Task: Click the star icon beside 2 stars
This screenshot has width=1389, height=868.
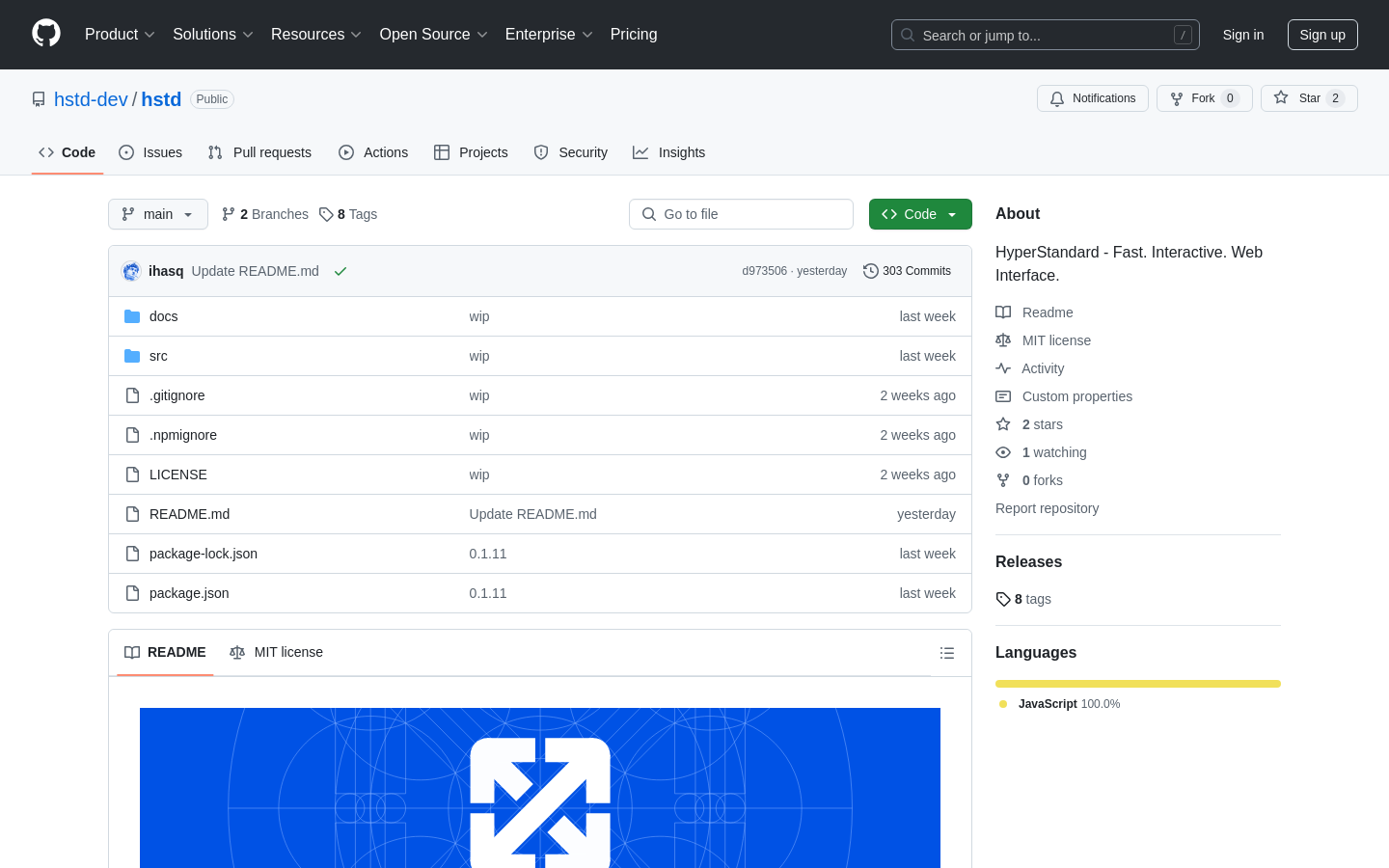Action: (1003, 424)
